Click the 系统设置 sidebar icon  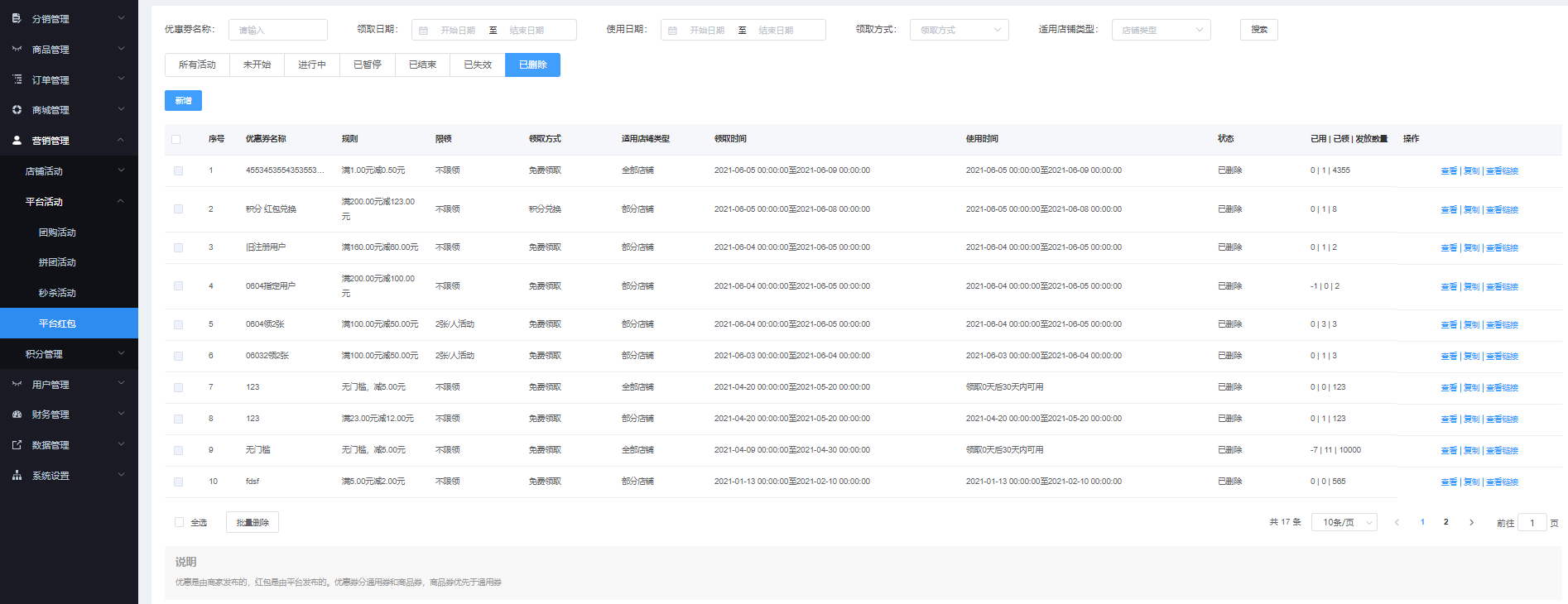17,475
